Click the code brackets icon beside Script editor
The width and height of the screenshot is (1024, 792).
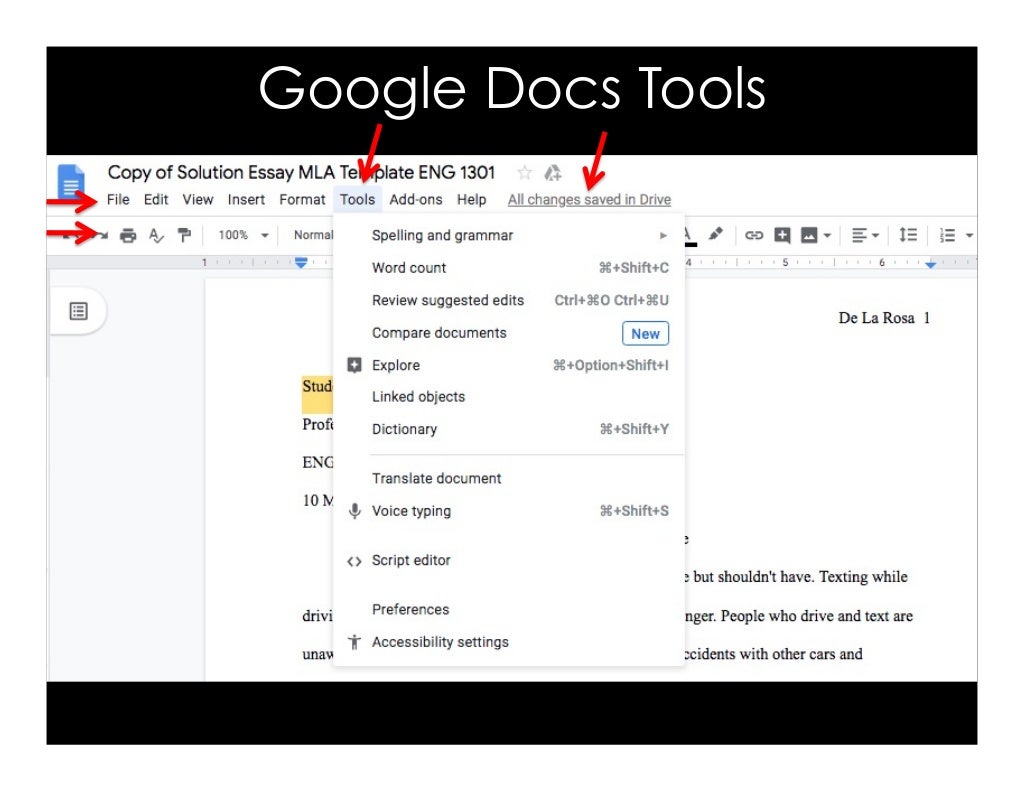click(354, 561)
